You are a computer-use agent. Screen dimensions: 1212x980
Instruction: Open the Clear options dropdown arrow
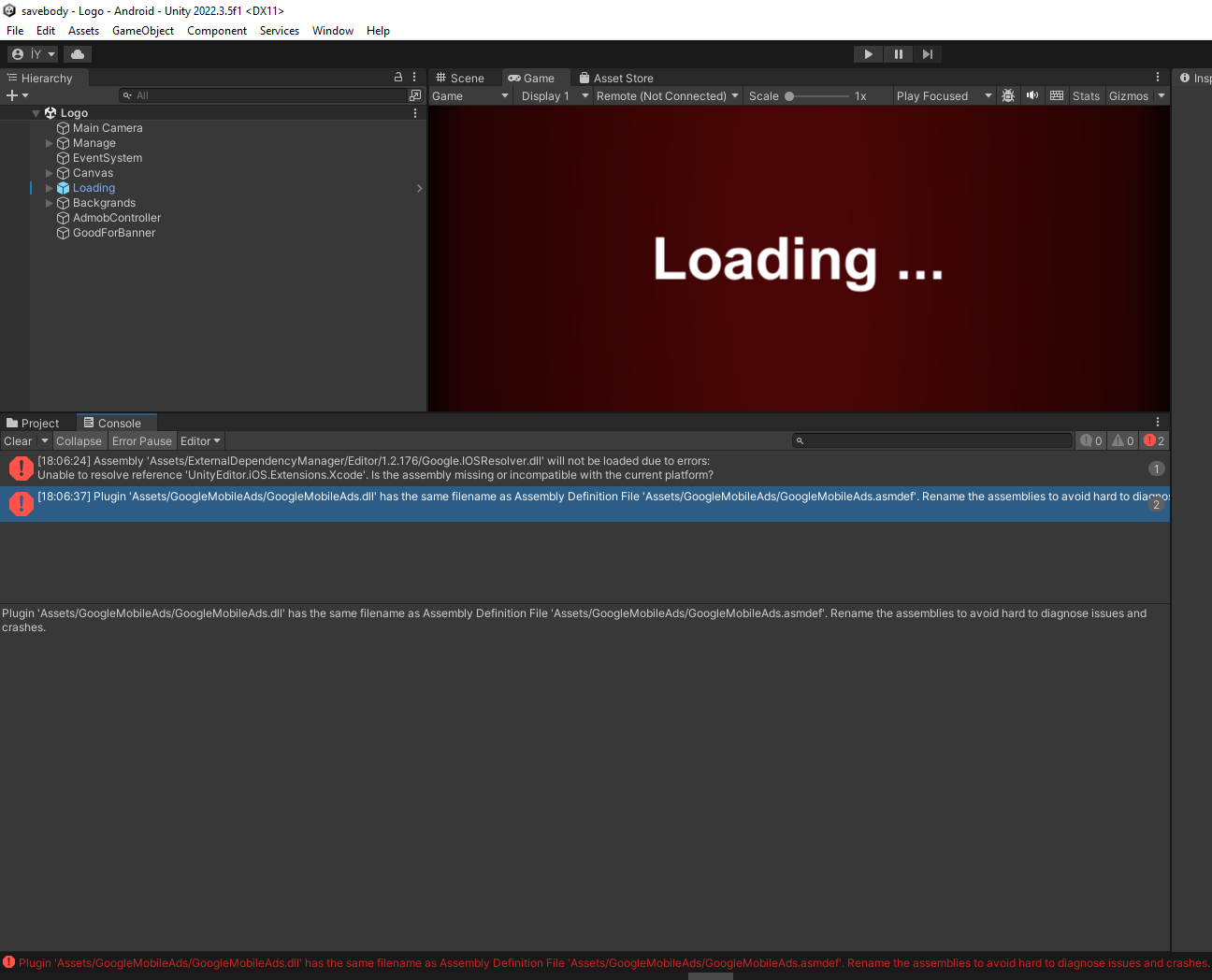tap(44, 441)
